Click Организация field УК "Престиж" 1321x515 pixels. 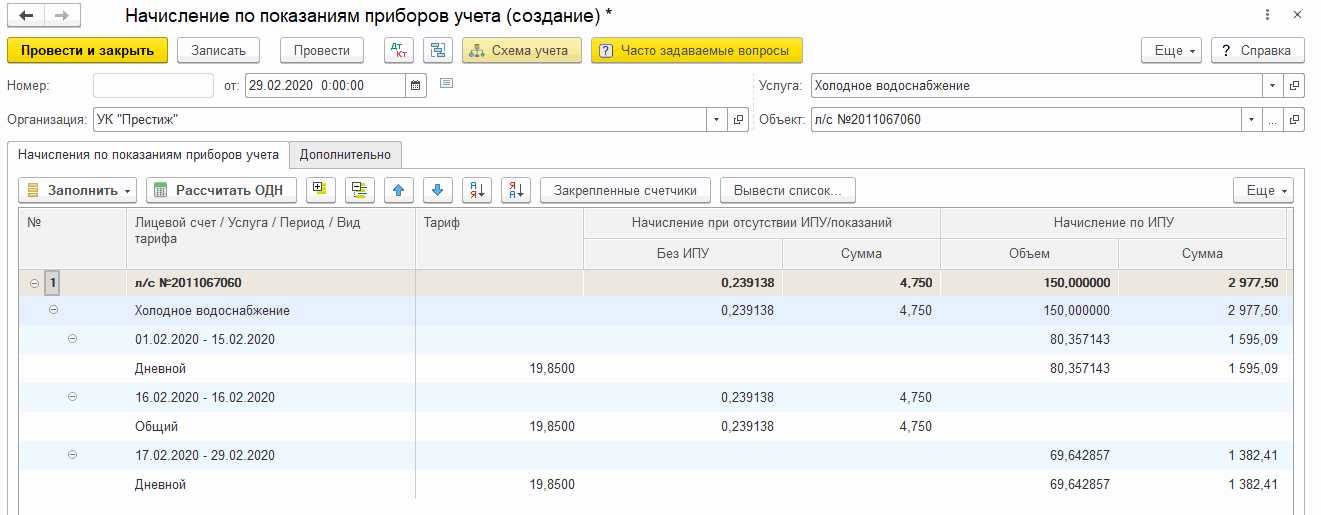coord(400,120)
